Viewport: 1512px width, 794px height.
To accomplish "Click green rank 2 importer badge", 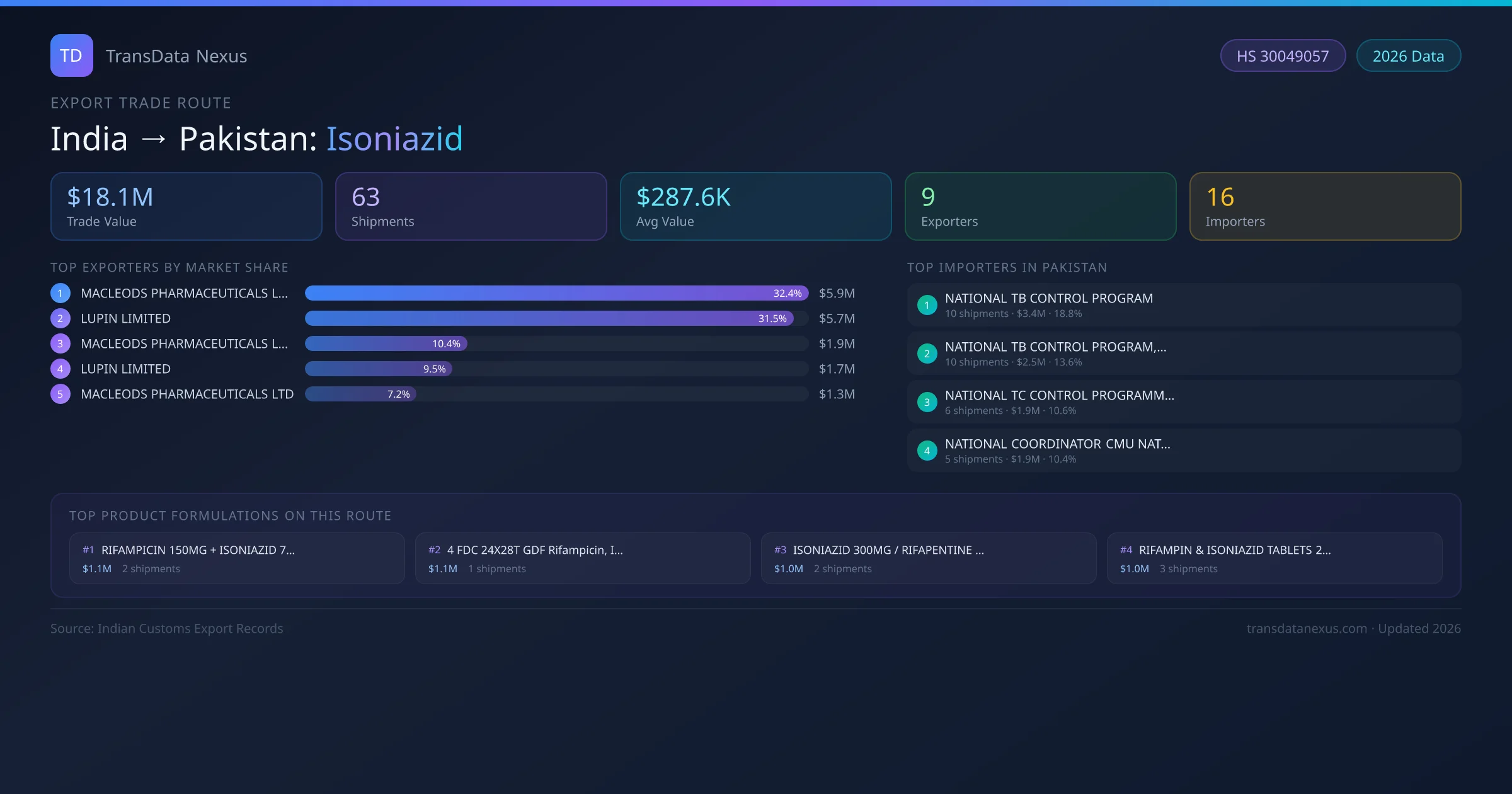I will point(927,354).
